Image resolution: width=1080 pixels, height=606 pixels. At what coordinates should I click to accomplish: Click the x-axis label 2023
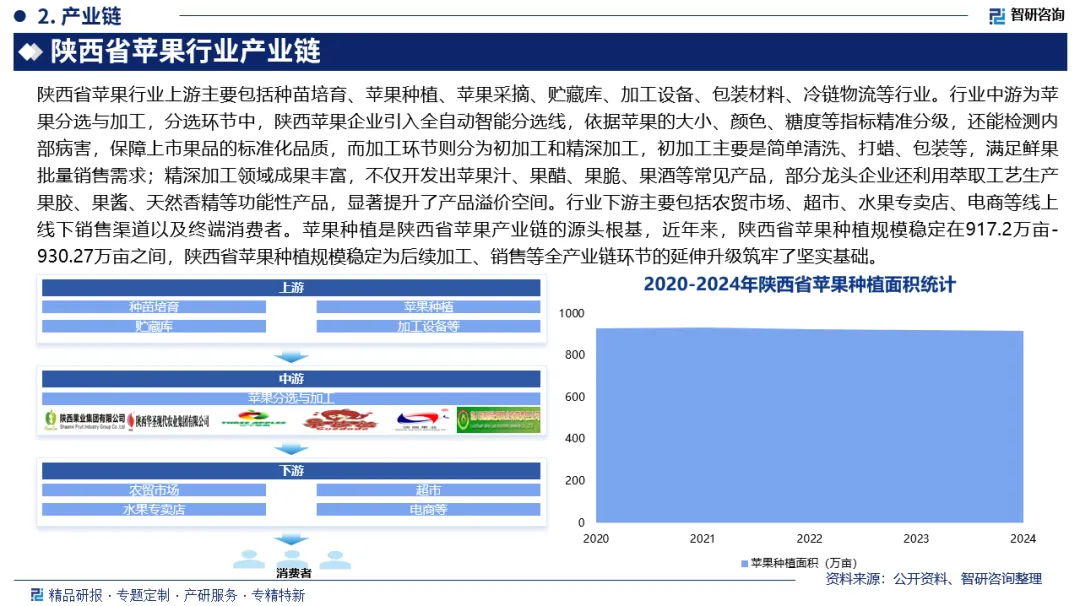(916, 539)
